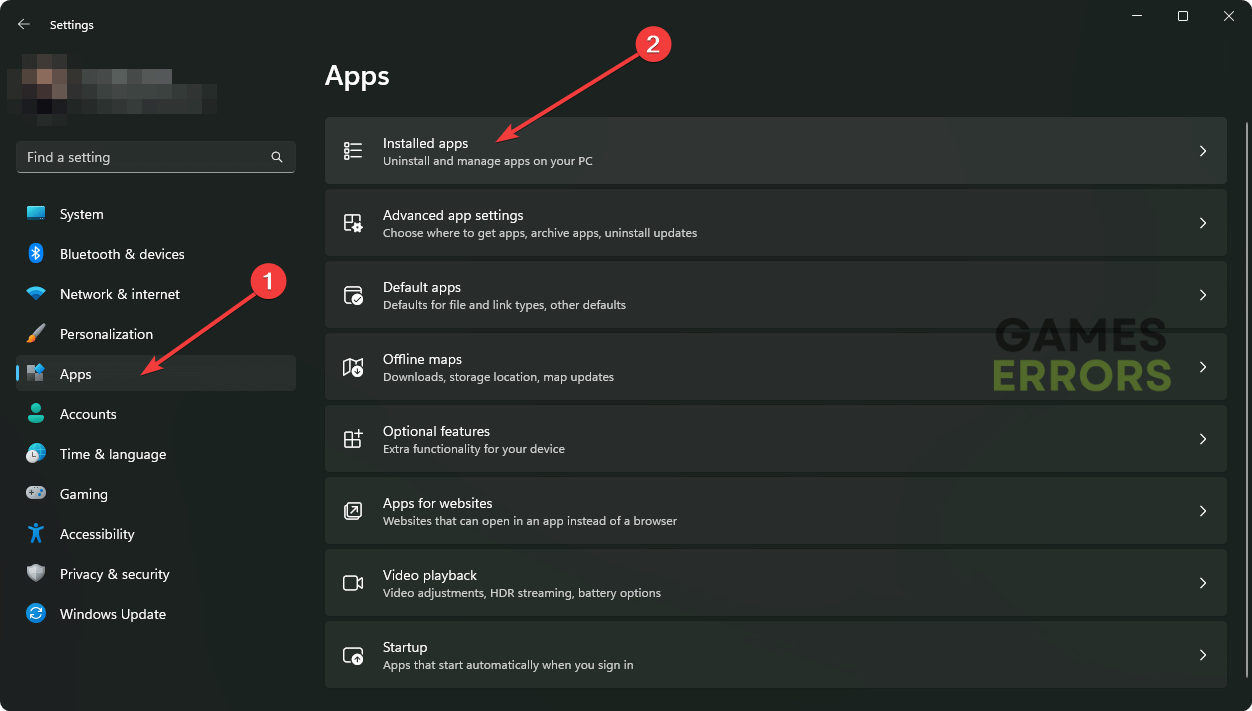Click the Bluetooth & devices icon
This screenshot has width=1252, height=711.
(36, 254)
